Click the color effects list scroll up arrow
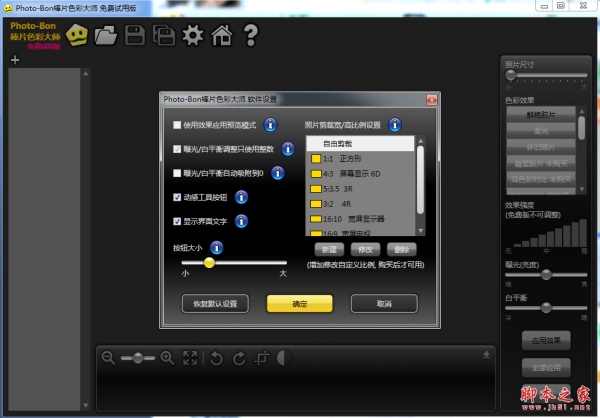The image size is (600, 418). [x=582, y=111]
